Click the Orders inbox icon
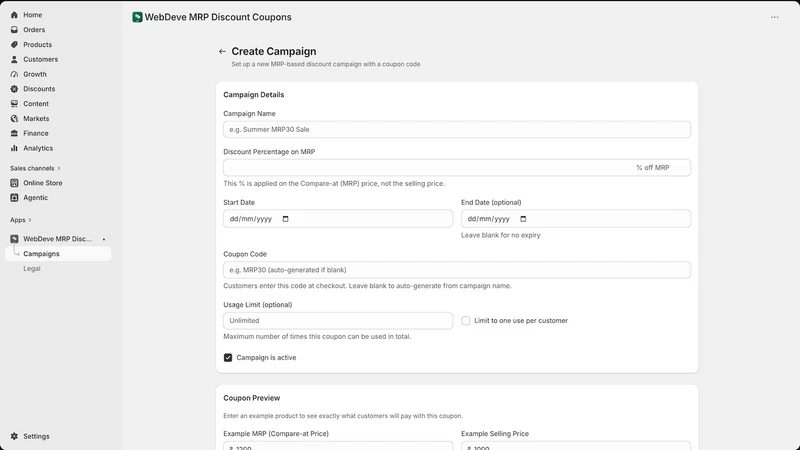 14,30
